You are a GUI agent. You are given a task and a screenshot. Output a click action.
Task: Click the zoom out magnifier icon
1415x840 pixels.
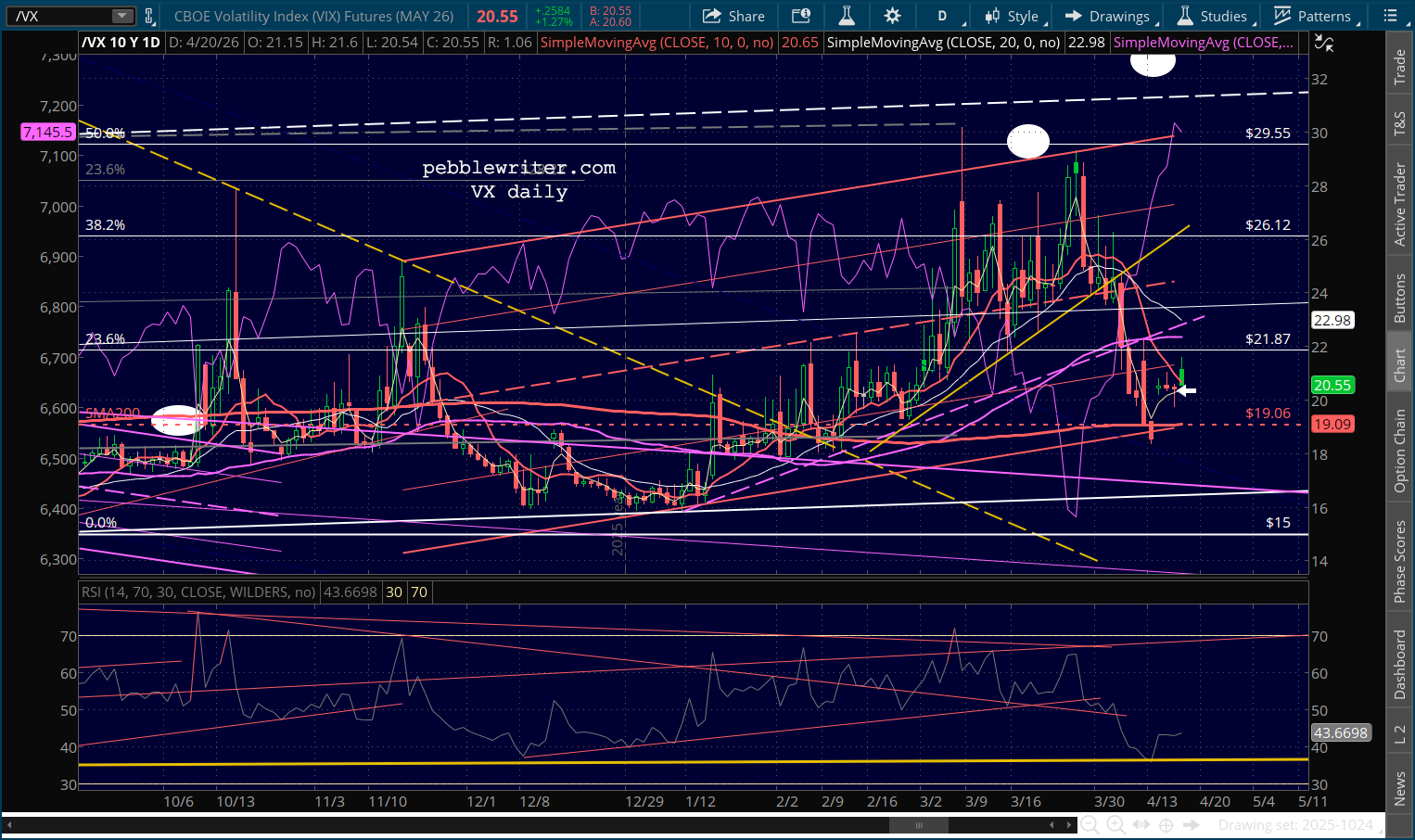click(x=1090, y=824)
